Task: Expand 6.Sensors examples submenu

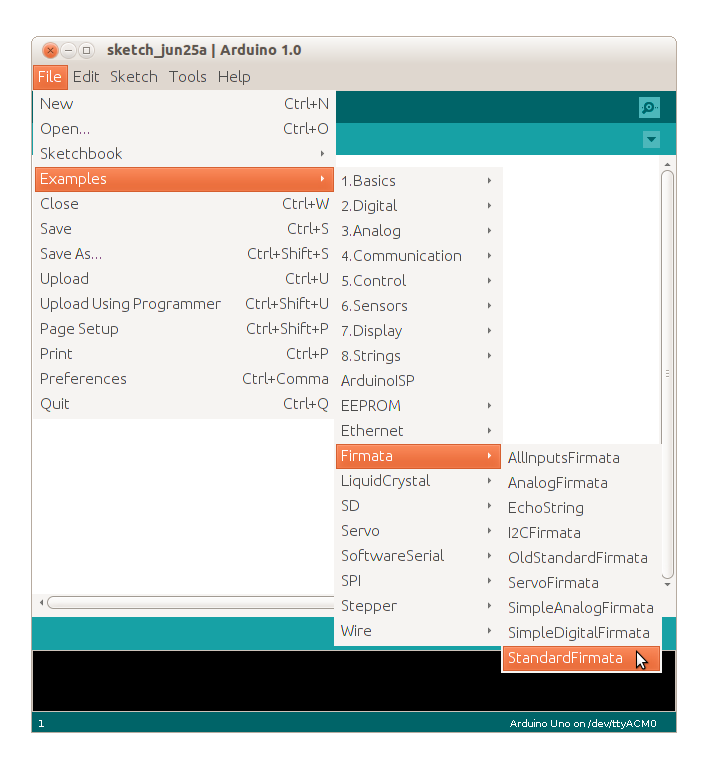Action: click(x=418, y=306)
